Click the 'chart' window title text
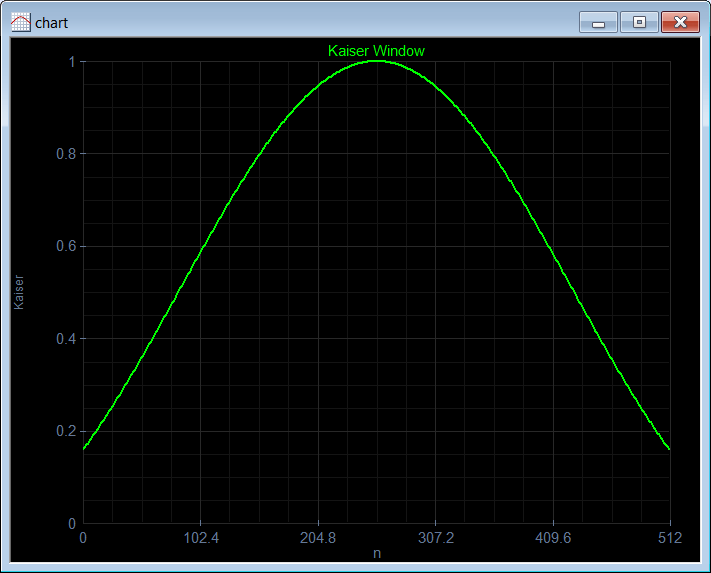The width and height of the screenshot is (711, 573). 51,23
